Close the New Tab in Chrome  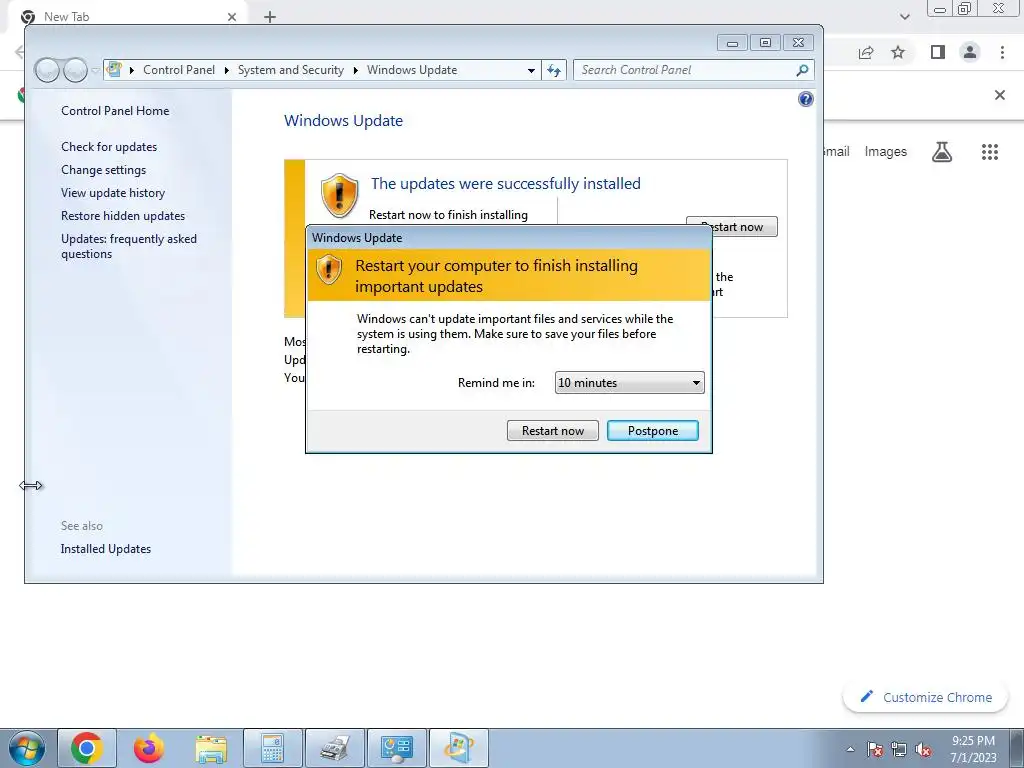click(x=232, y=17)
